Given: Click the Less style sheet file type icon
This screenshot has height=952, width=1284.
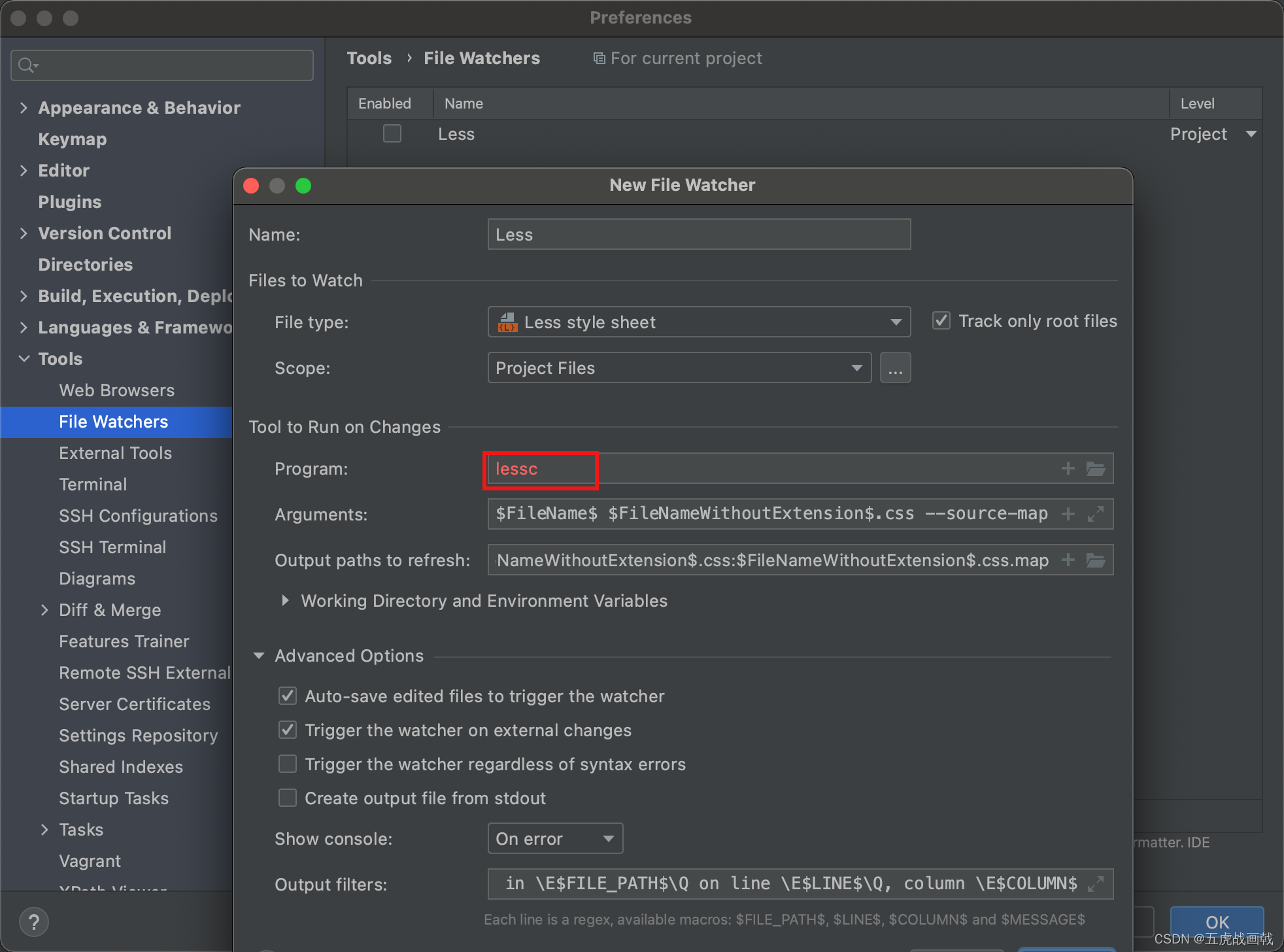Looking at the screenshot, I should [x=507, y=322].
